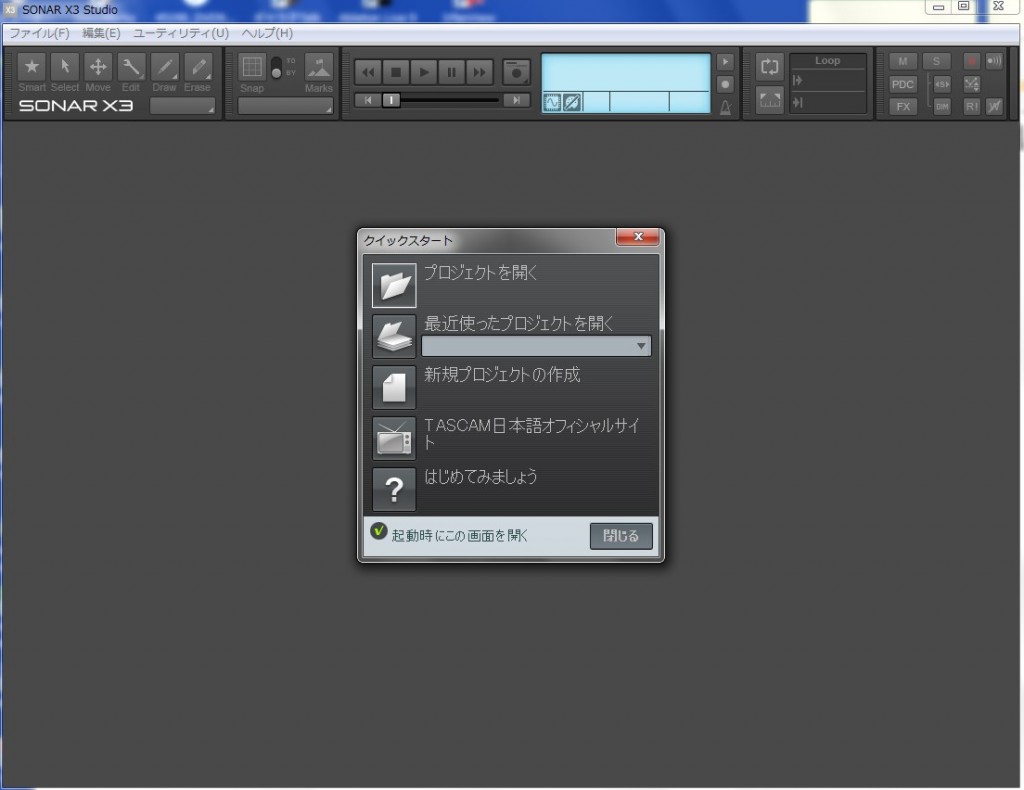Set loop points to selection button
The height and width of the screenshot is (790, 1024).
point(769,100)
